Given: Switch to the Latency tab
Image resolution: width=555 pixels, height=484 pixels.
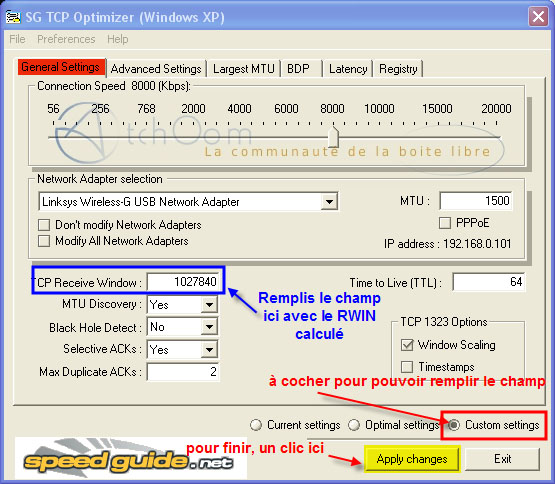Looking at the screenshot, I should point(348,69).
